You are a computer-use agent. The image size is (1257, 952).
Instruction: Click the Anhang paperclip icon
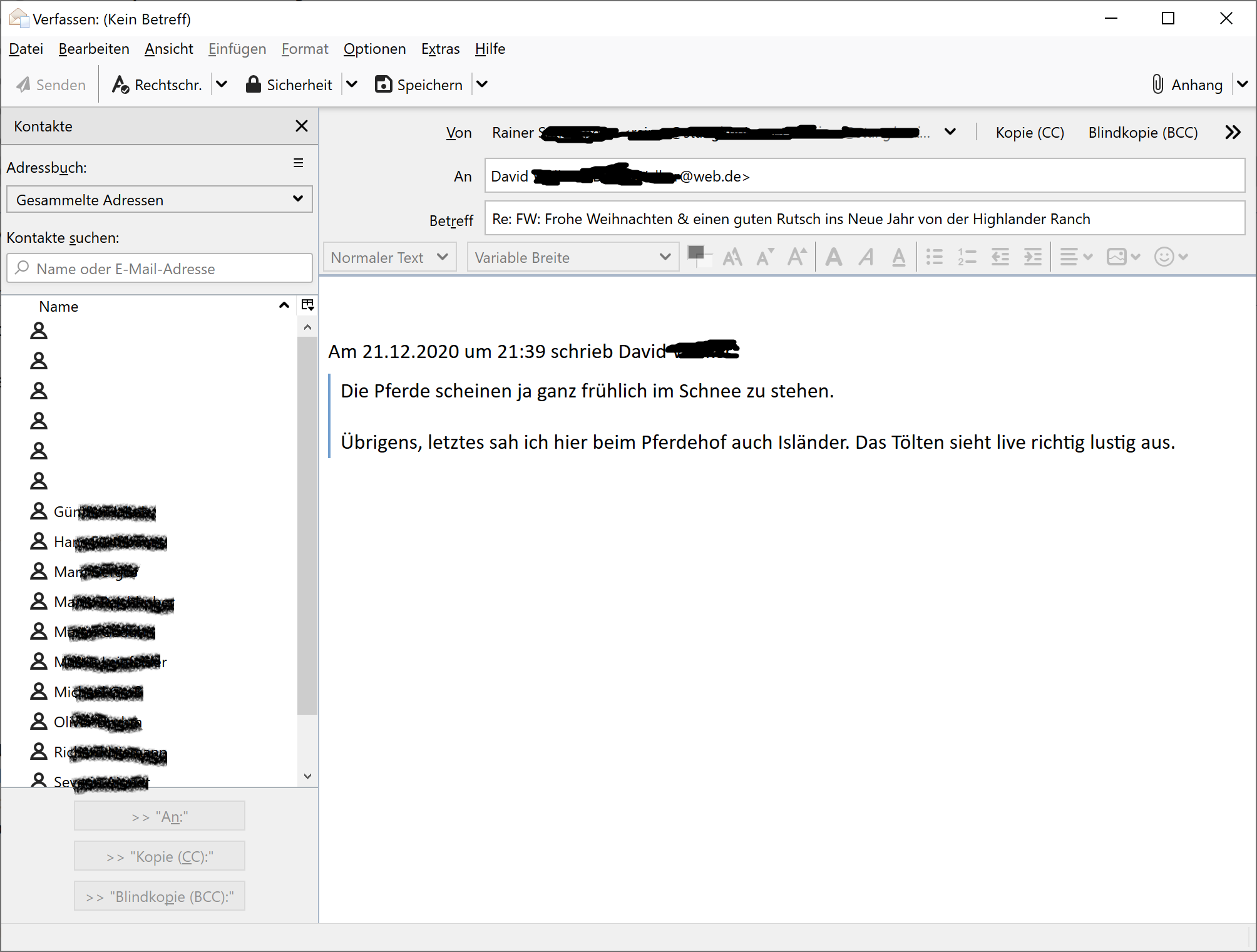[1158, 84]
